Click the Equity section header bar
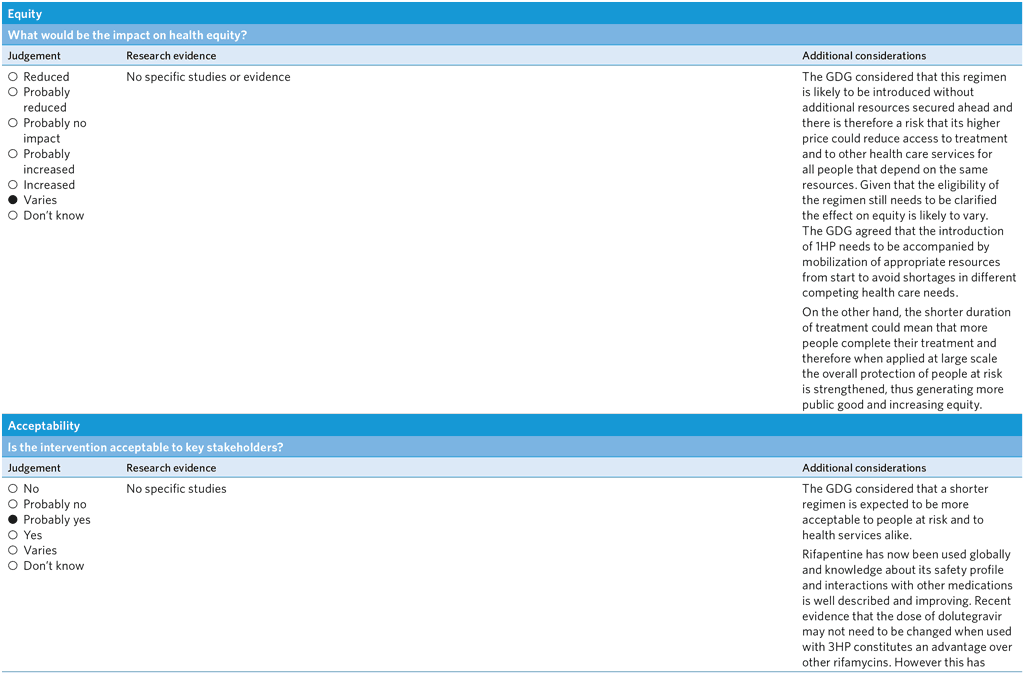Viewport: 1024px width, 674px height. tap(512, 13)
